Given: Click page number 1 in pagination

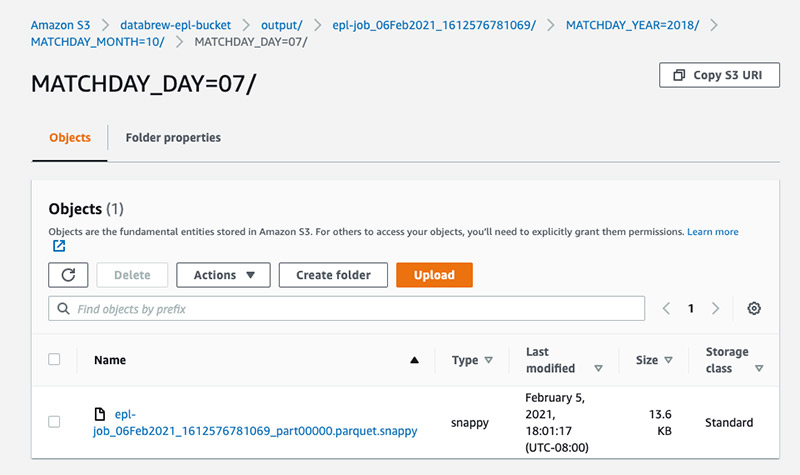Looking at the screenshot, I should 691,308.
